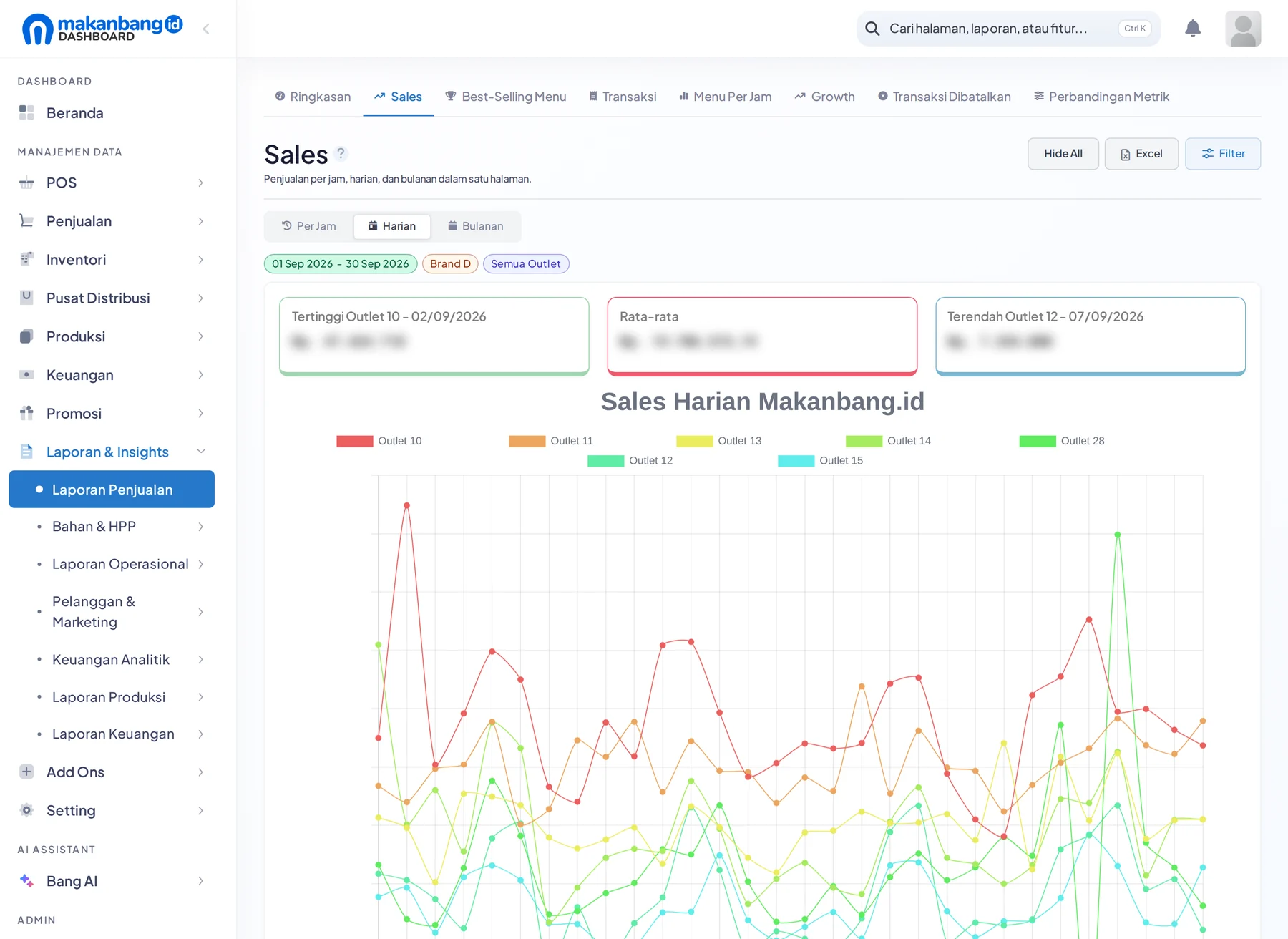Click the Best-Selling Menu trophy icon
Image resolution: width=1288 pixels, height=939 pixels.
point(450,96)
